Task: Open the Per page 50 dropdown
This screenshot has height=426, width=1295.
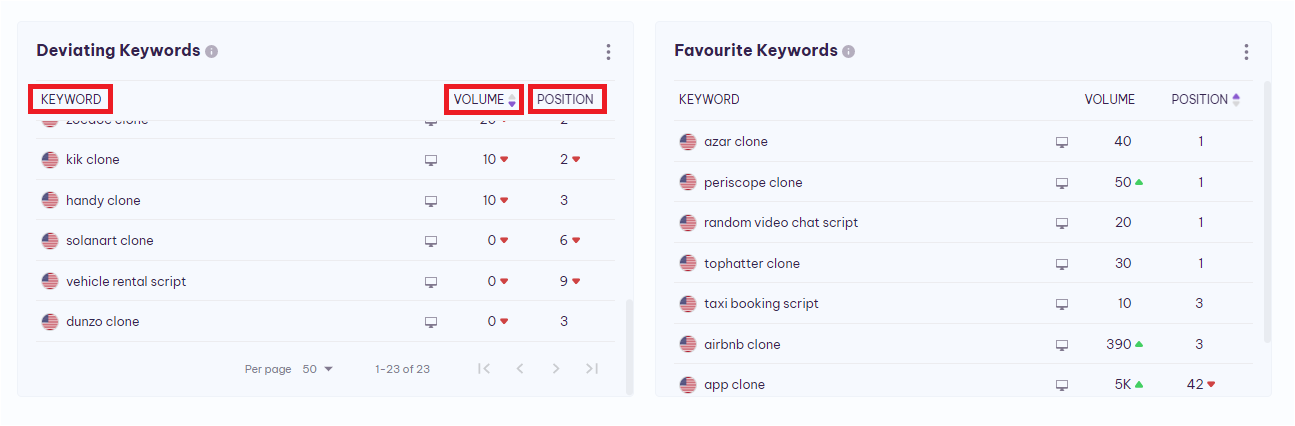Action: pos(318,369)
